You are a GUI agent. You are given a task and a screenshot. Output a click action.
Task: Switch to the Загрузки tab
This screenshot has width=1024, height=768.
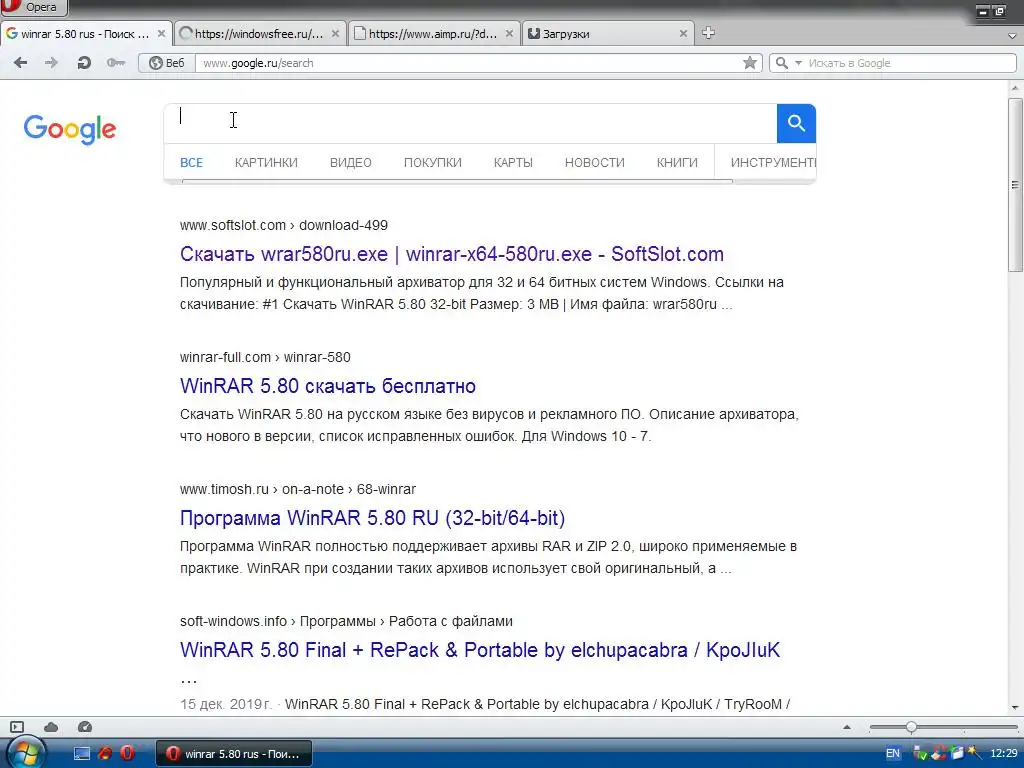pos(607,34)
